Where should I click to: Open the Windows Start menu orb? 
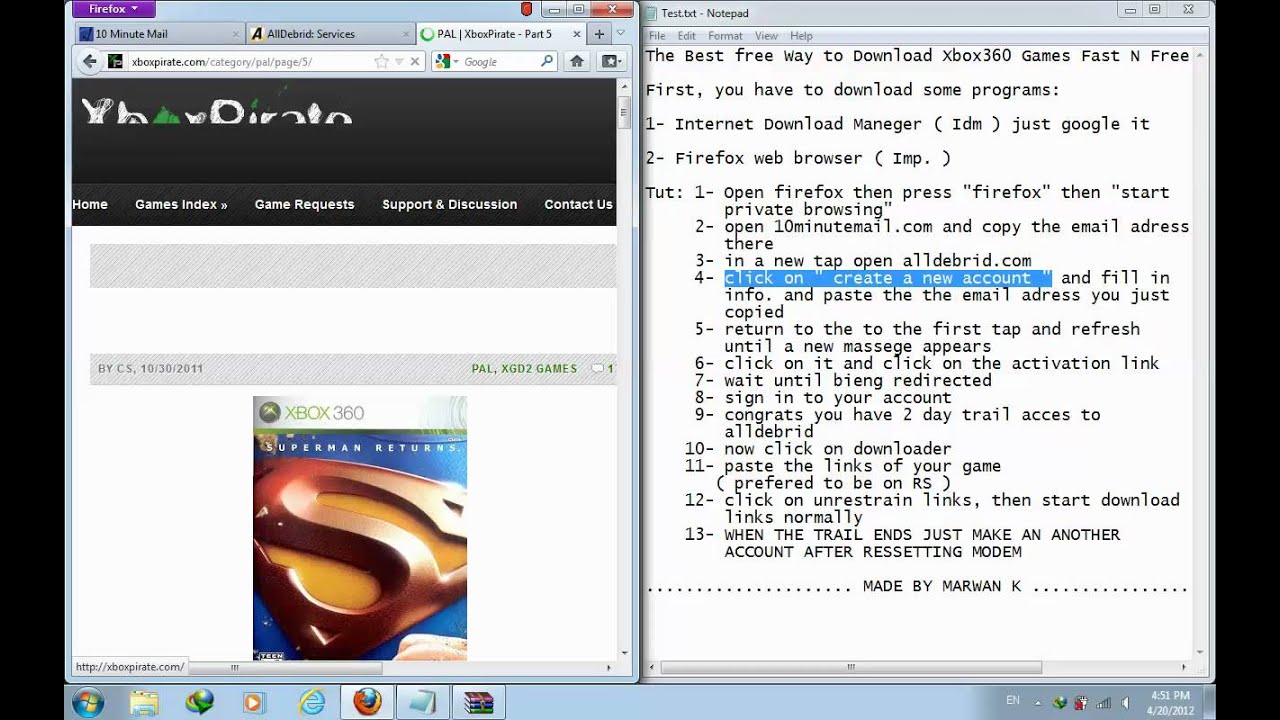[87, 702]
